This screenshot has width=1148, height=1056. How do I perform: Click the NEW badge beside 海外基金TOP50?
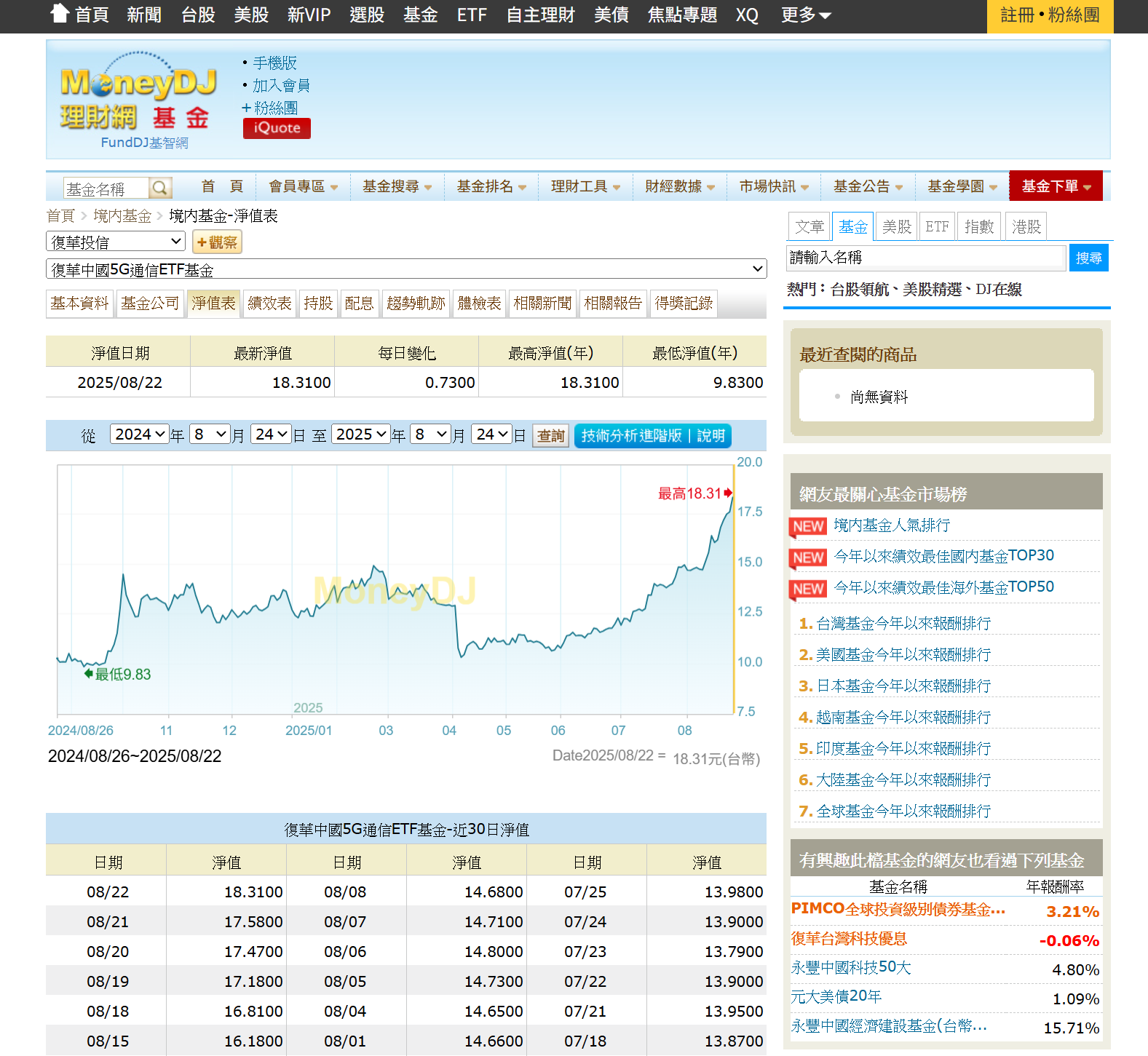808,589
